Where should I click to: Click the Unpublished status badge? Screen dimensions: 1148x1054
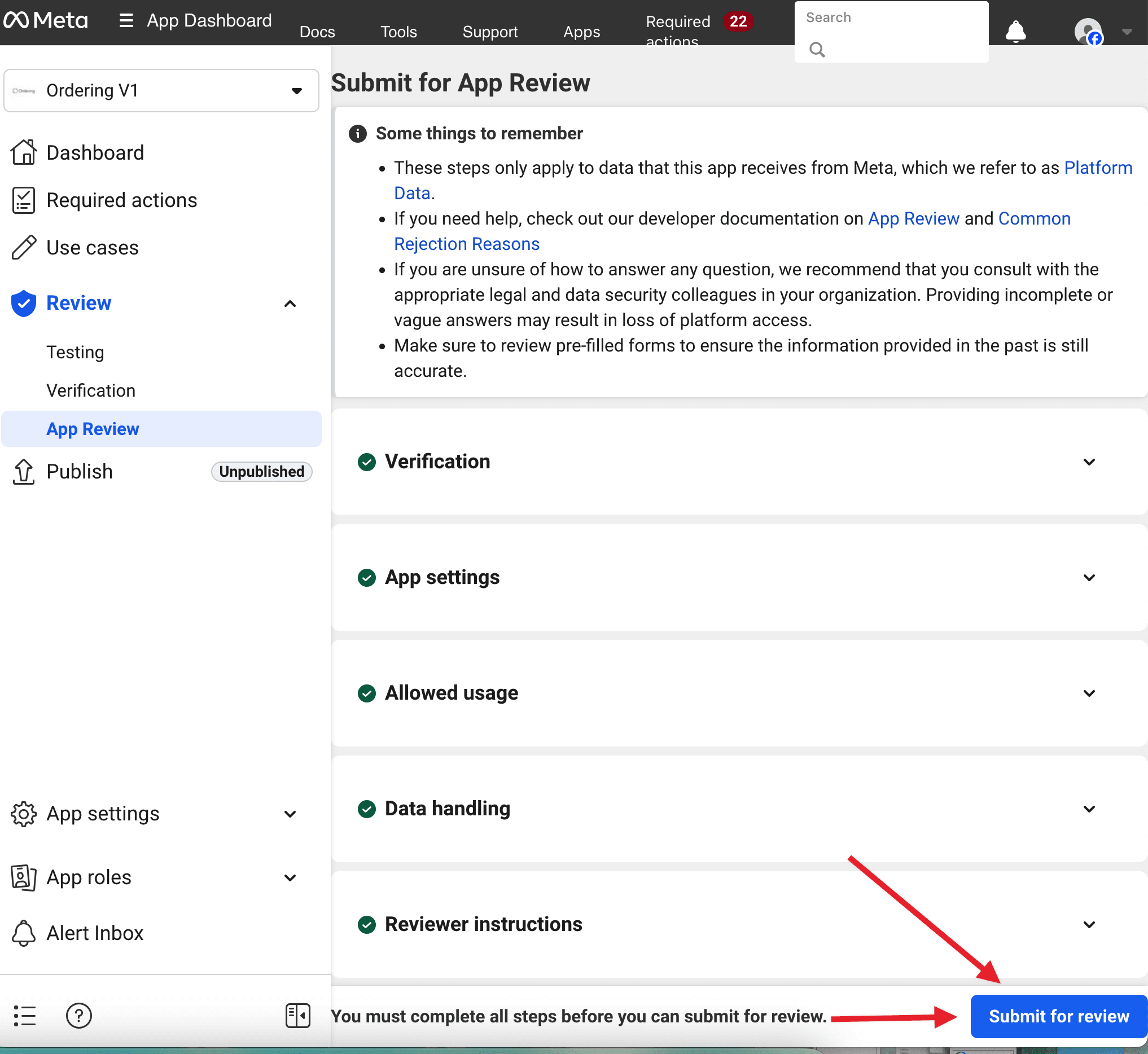pos(261,472)
